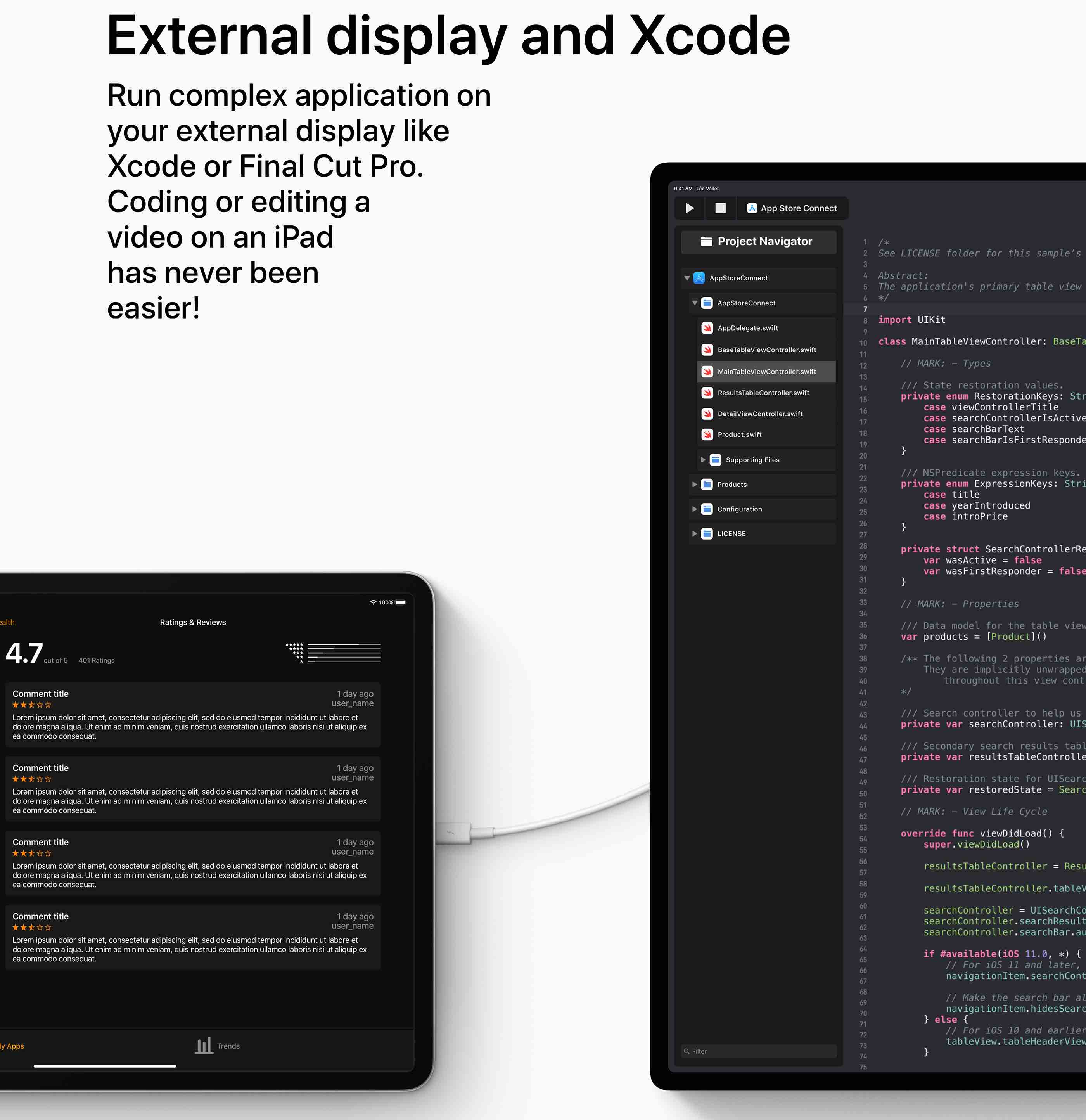Click the battery indicator on iPad
This screenshot has height=1120, width=1086.
401,602
